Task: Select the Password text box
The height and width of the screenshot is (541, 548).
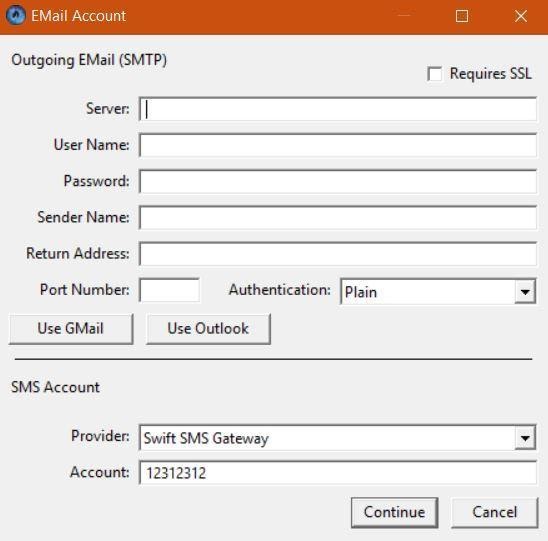Action: click(x=338, y=181)
